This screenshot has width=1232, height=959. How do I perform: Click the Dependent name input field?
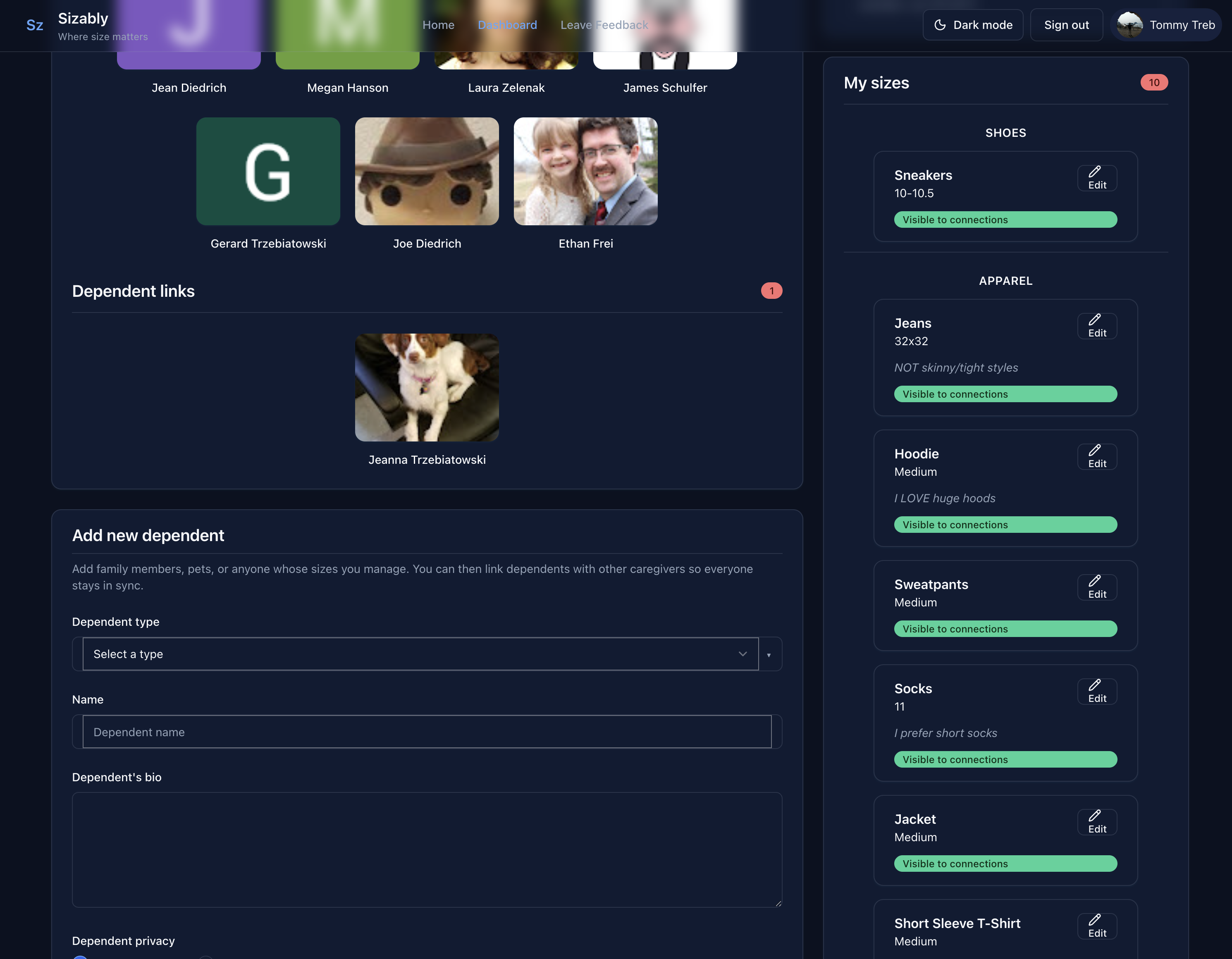[427, 732]
